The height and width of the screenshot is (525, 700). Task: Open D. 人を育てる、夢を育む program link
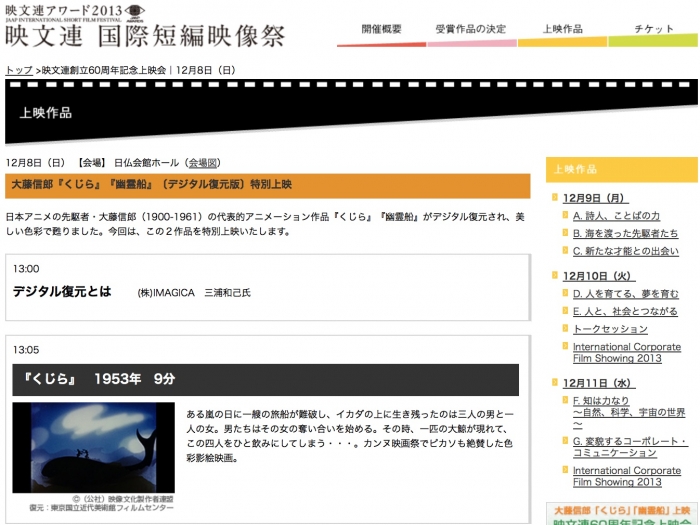(x=625, y=294)
